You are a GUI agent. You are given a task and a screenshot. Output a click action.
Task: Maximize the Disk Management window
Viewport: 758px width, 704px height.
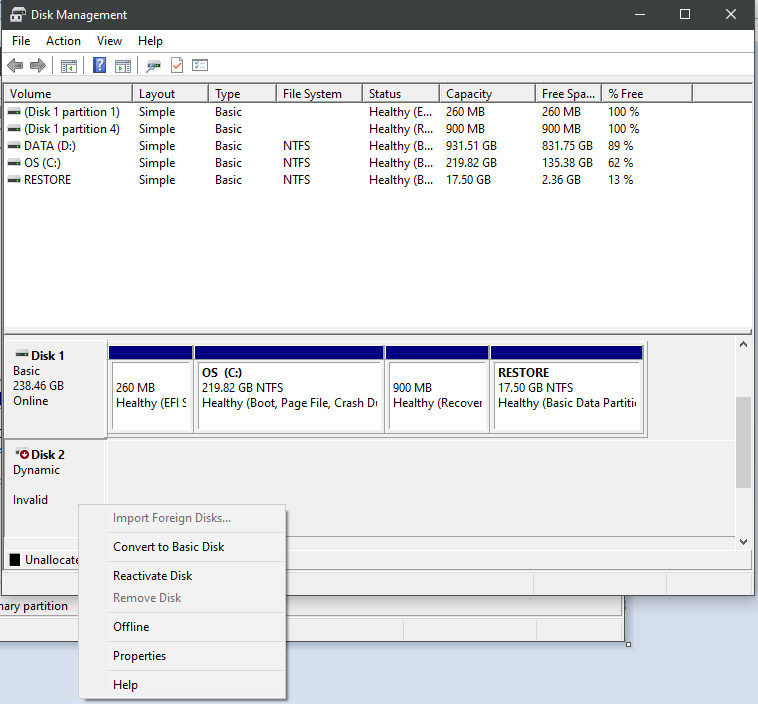click(x=685, y=15)
